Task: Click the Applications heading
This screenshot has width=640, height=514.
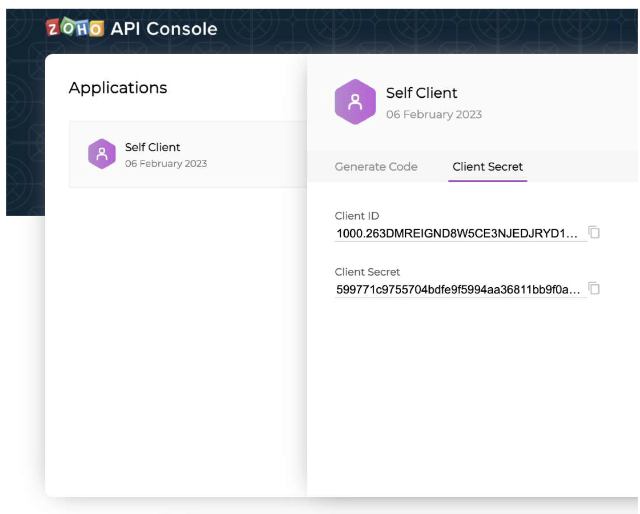Action: point(118,88)
